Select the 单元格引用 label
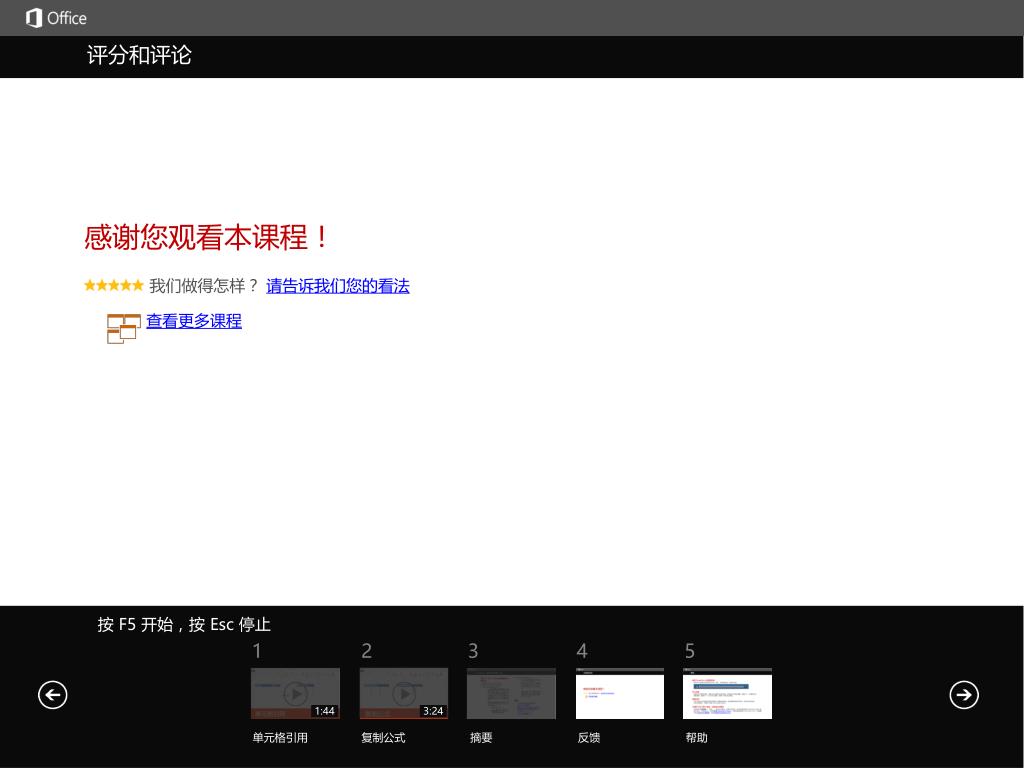The width and height of the screenshot is (1024, 768). [280, 738]
